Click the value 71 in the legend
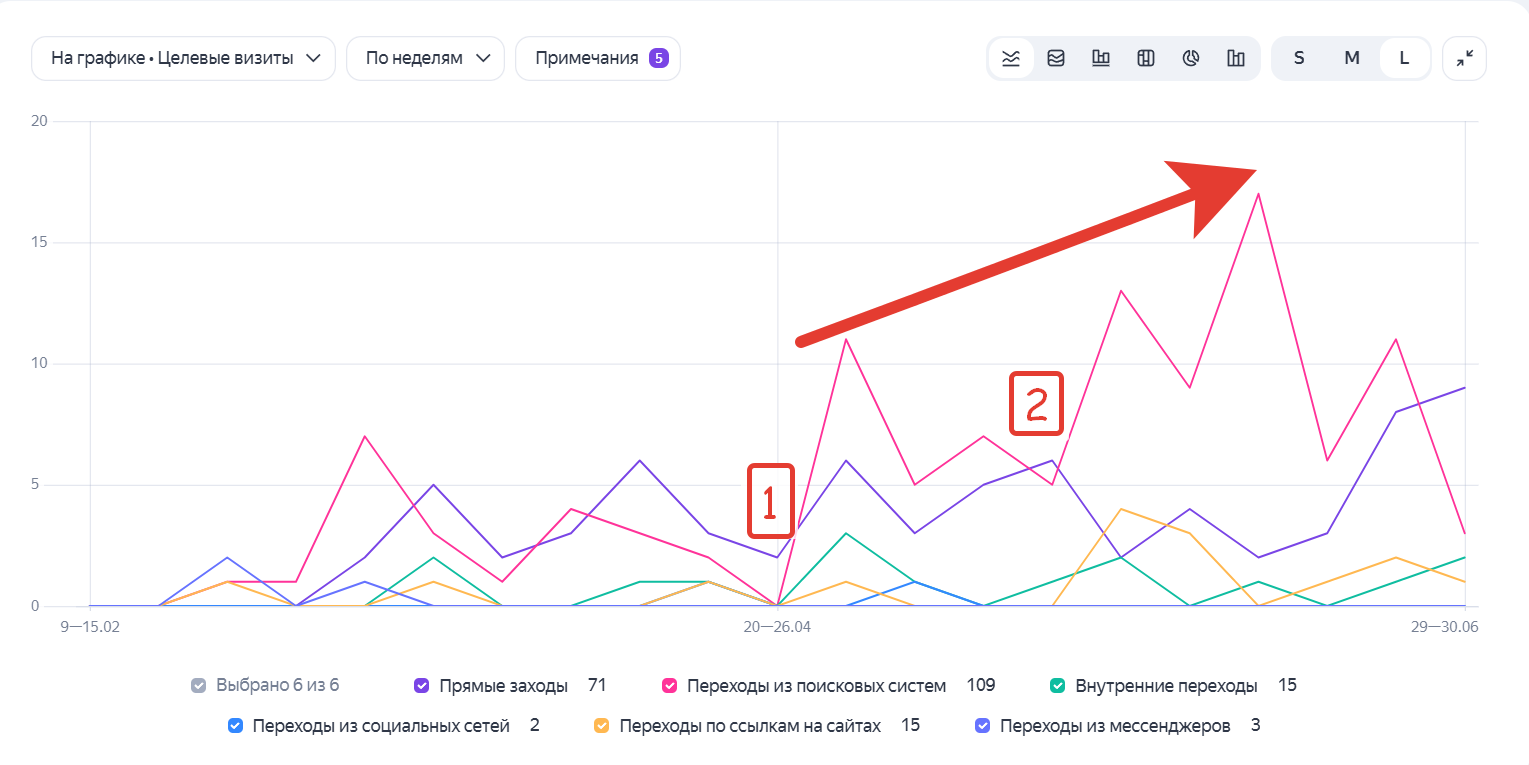Screen dimensions: 1529x765 tap(597, 686)
